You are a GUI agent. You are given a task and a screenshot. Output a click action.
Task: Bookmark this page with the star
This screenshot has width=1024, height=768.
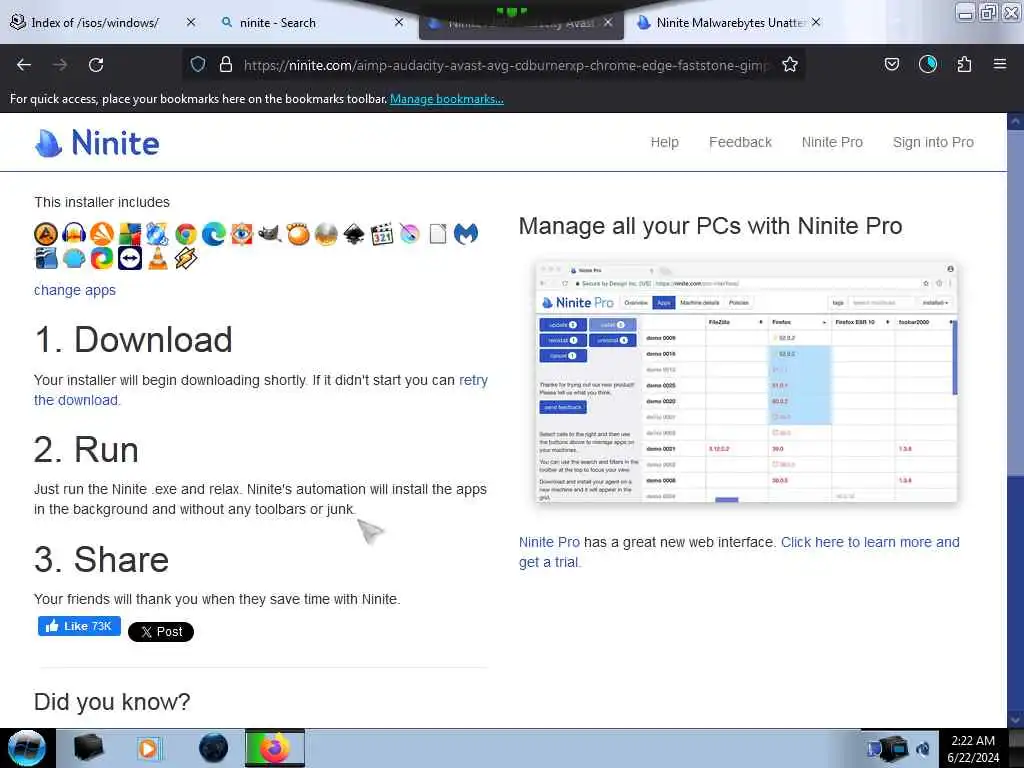tap(790, 65)
